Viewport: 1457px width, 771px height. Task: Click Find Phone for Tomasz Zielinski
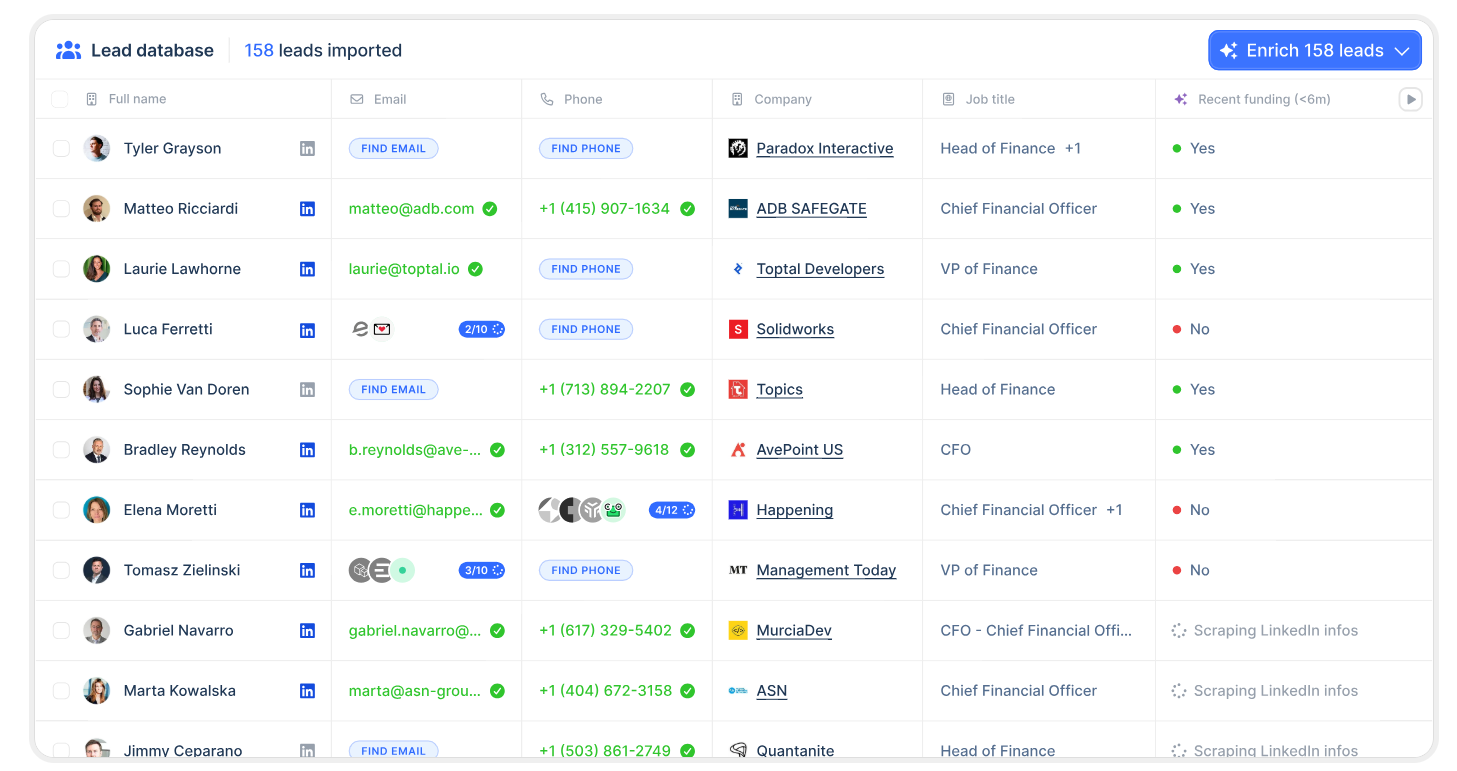point(586,570)
